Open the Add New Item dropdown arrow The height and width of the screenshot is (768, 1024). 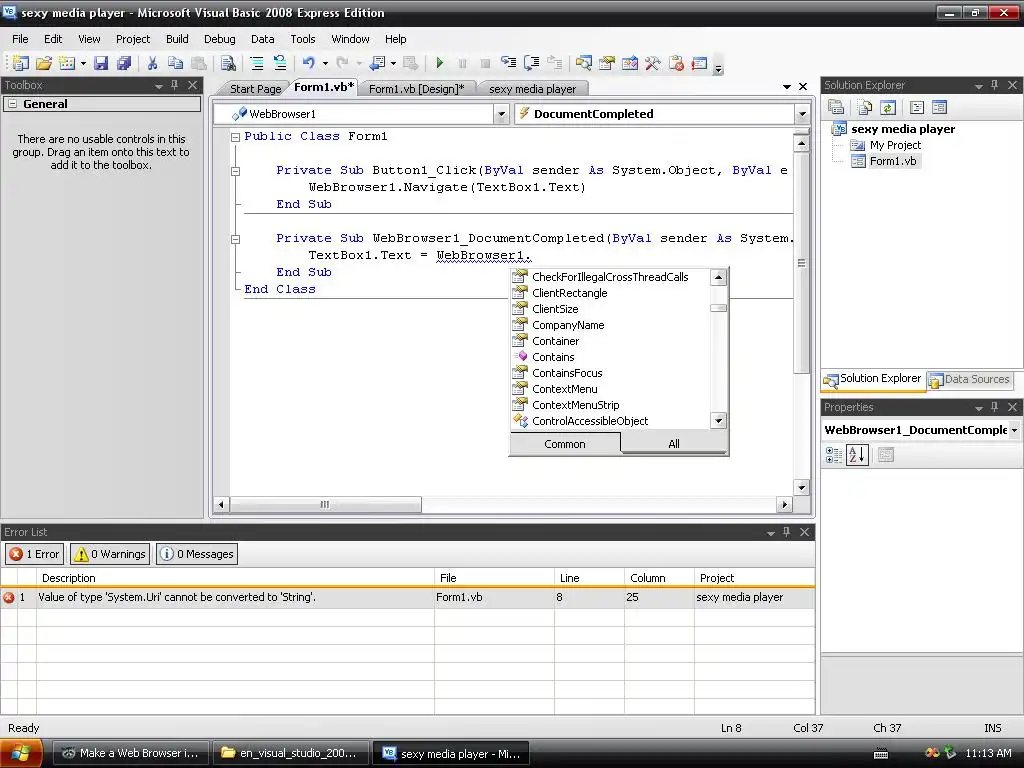click(x=83, y=63)
